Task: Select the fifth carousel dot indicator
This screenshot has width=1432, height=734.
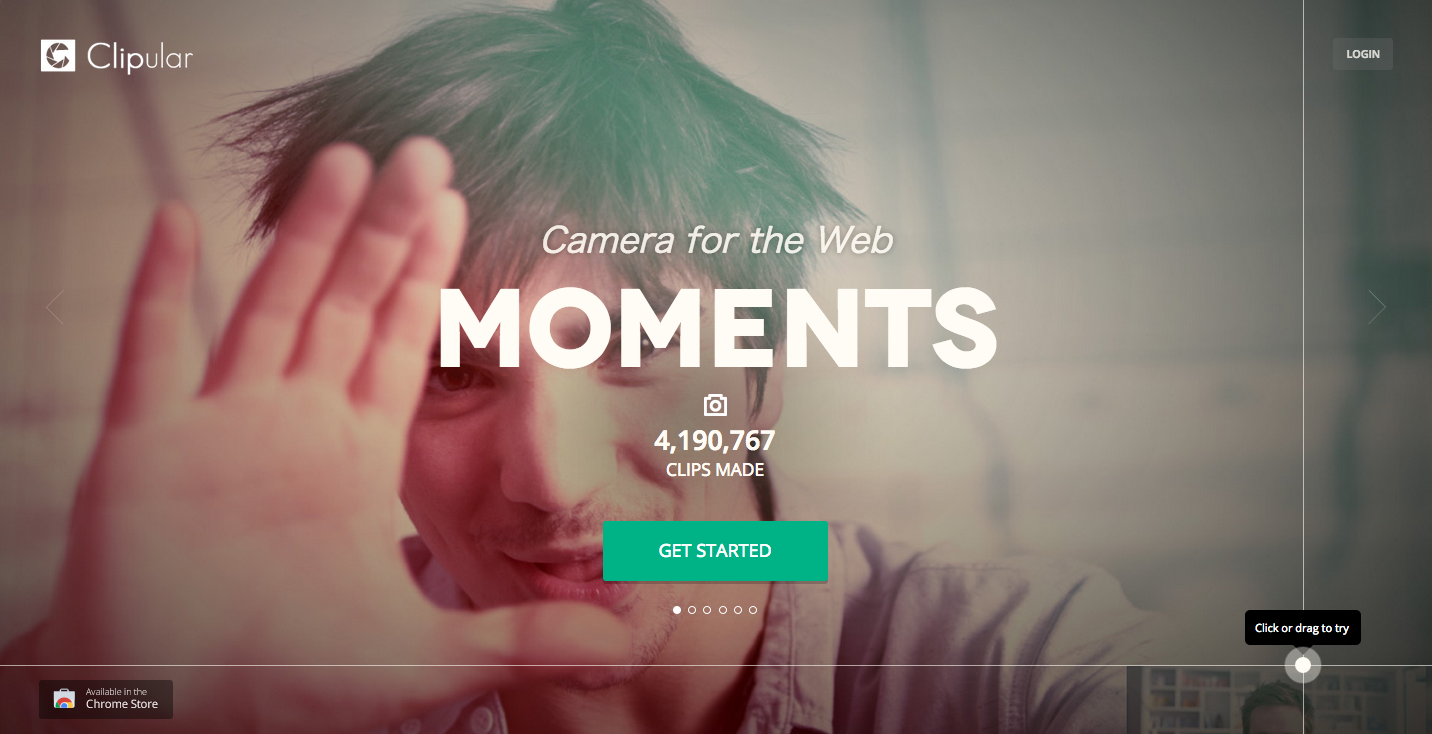Action: pyautogui.click(x=738, y=610)
